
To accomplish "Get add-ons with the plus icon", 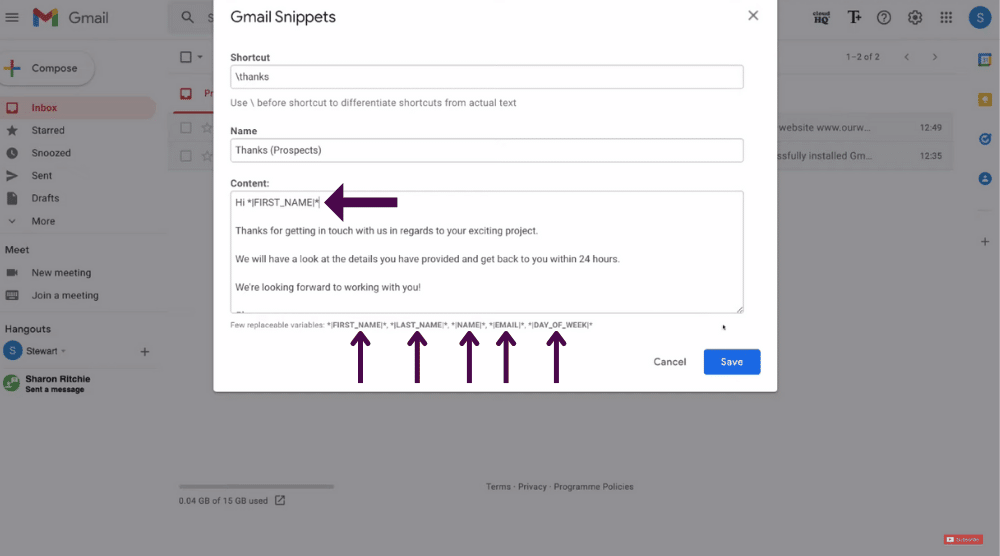I will pyautogui.click(x=985, y=242).
